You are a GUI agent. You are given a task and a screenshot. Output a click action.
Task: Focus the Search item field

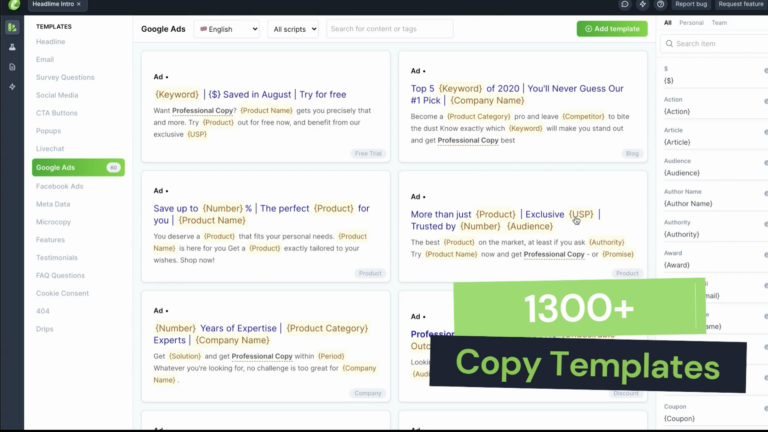point(714,44)
